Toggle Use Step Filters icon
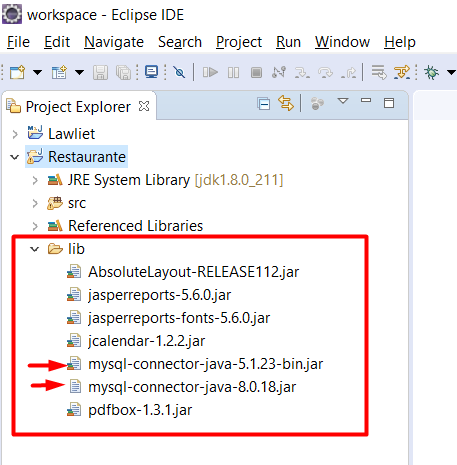The height and width of the screenshot is (465, 457). [x=402, y=72]
